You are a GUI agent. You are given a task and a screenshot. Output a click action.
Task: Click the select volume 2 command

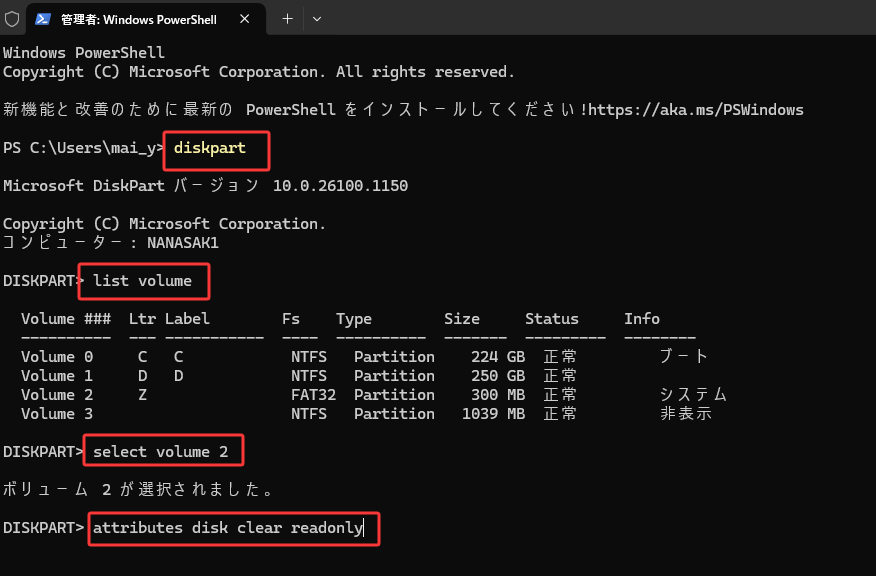[160, 452]
